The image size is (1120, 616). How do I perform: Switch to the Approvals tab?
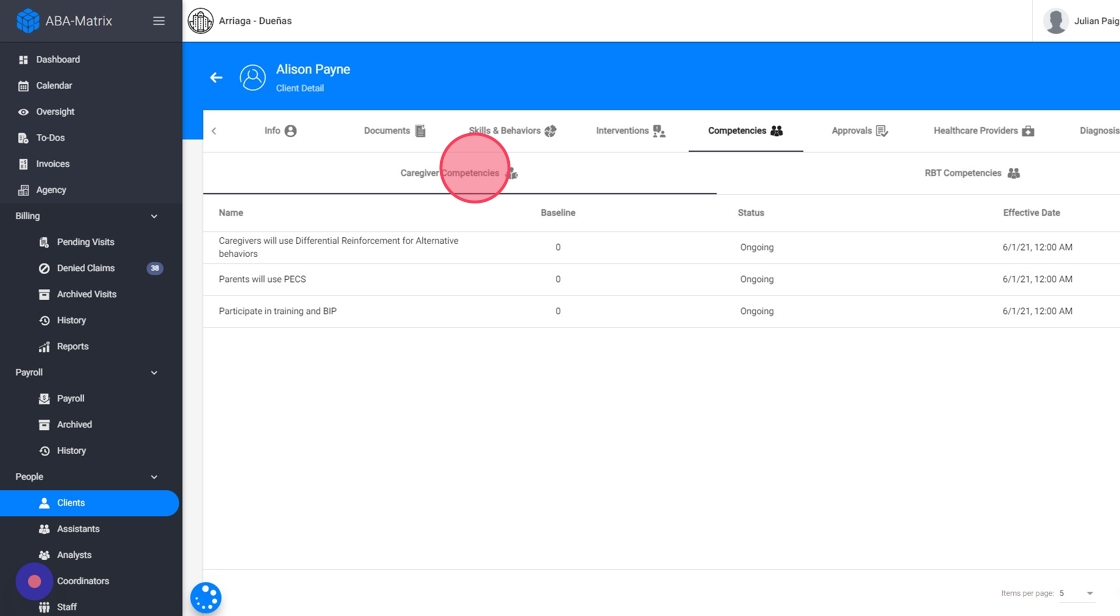(x=860, y=131)
